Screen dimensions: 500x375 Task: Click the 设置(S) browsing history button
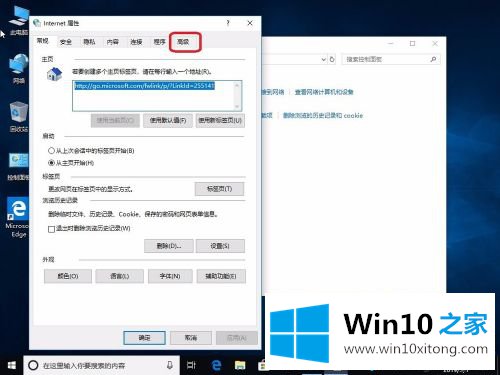tap(220, 246)
